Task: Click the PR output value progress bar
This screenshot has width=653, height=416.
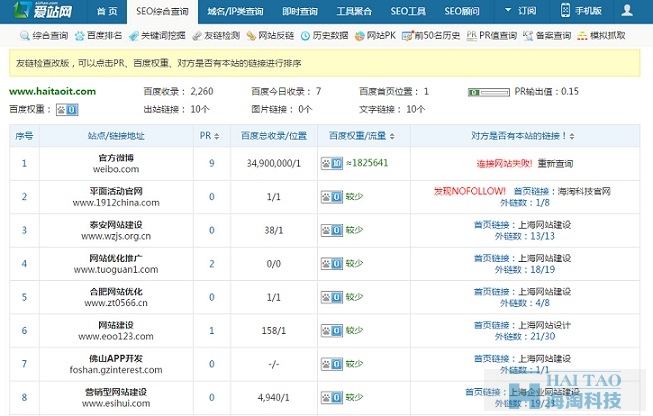Action: 489,92
